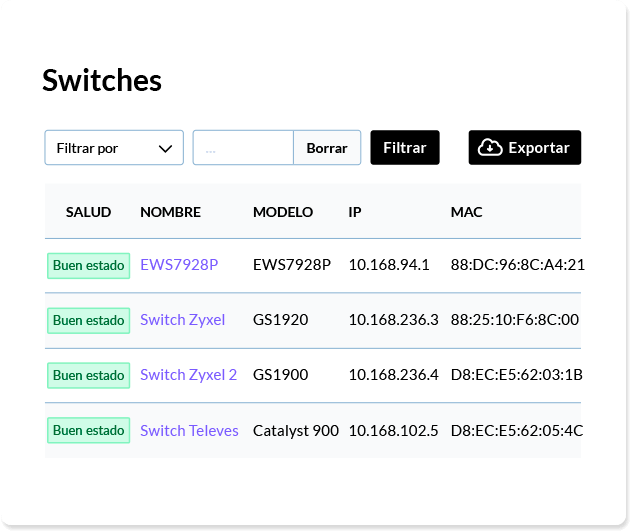This screenshot has width=631, height=532.
Task: Focus the filter text input field
Action: [243, 148]
